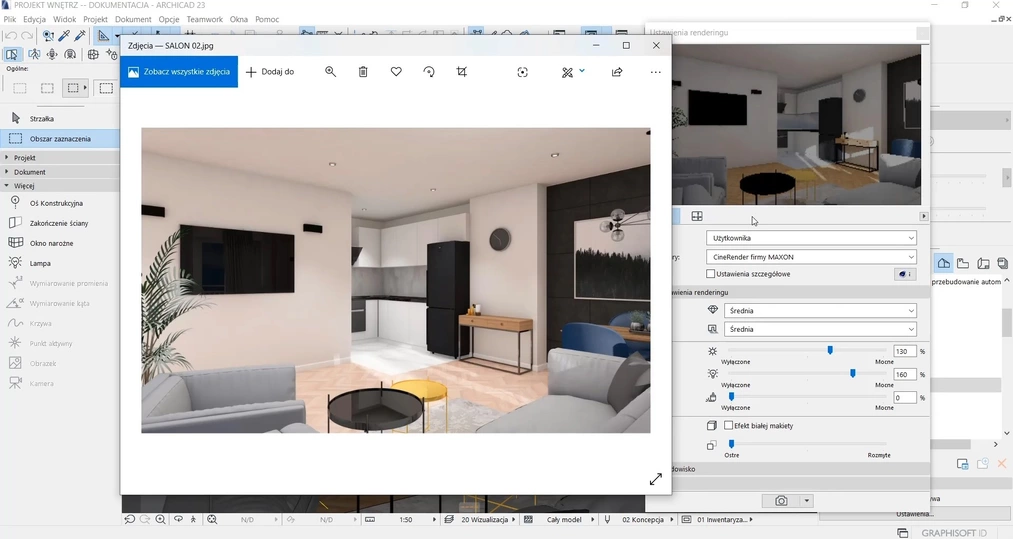Click the third intensity field showing 0
This screenshot has width=1013, height=539.
(904, 398)
